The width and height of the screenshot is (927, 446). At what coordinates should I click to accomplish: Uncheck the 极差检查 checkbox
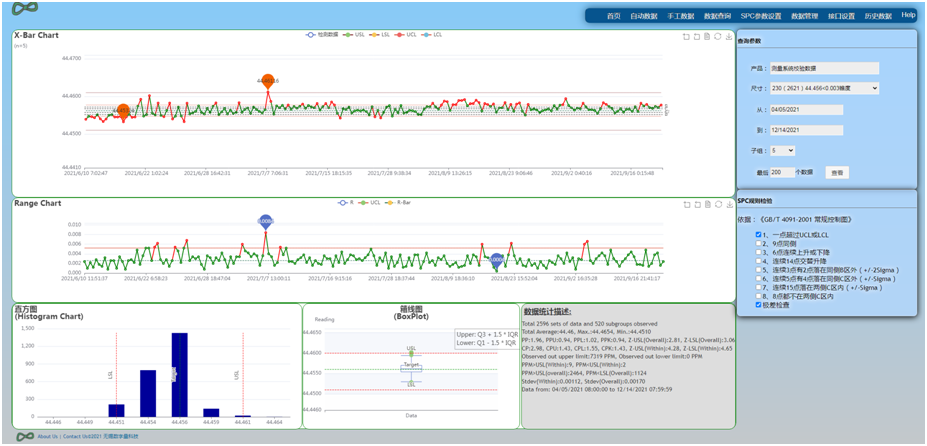759,305
